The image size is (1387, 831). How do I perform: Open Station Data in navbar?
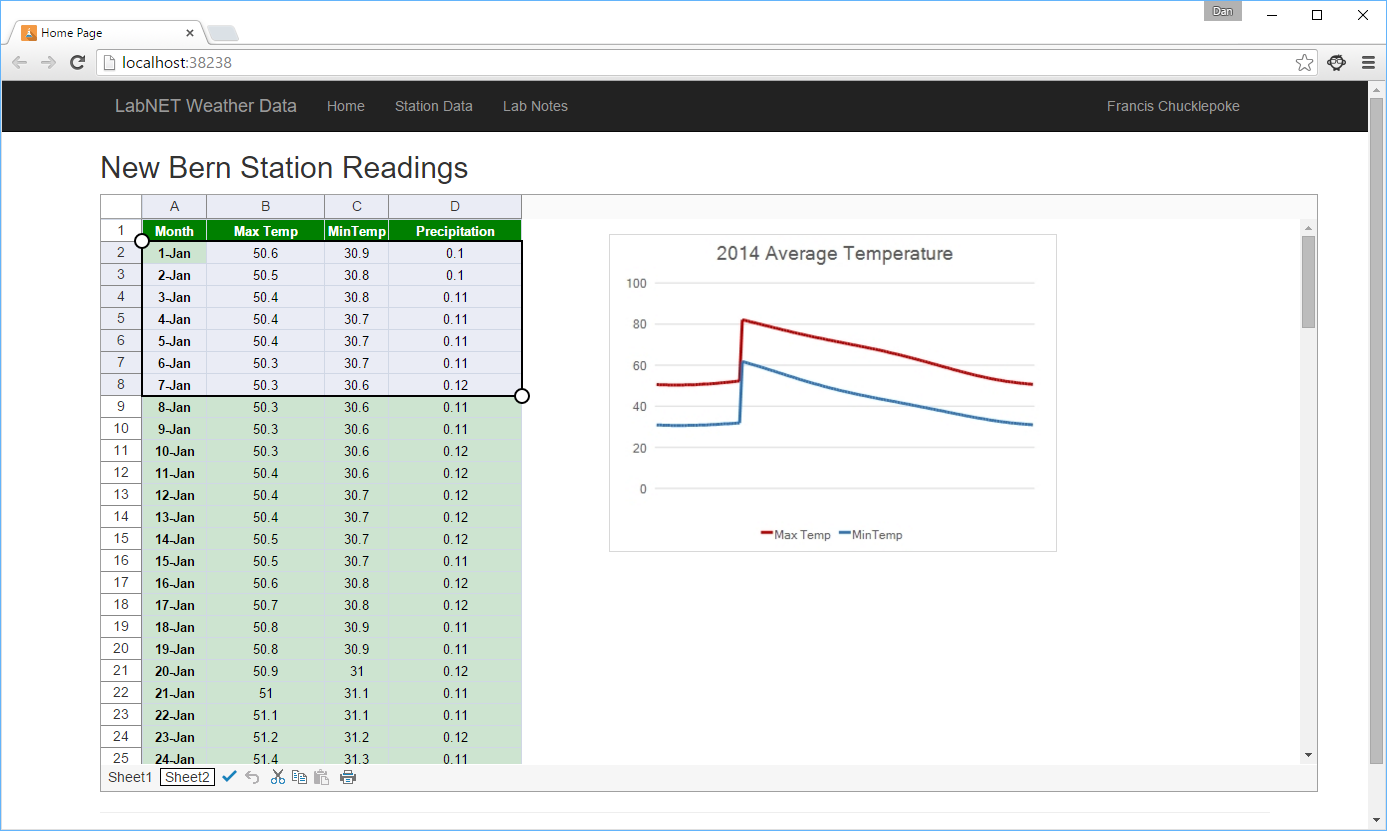click(433, 106)
